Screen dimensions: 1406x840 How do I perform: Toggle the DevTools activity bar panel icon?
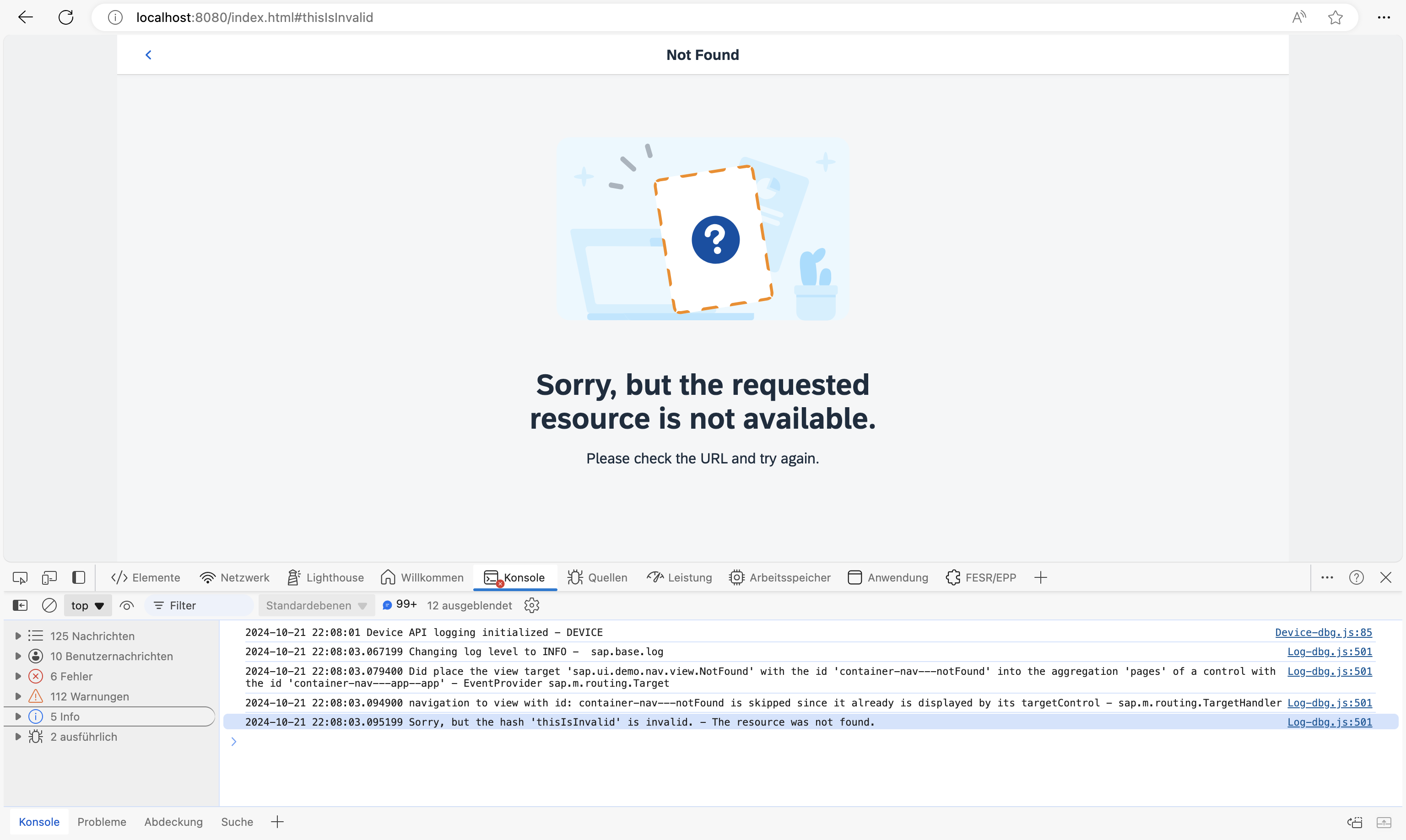click(x=79, y=577)
